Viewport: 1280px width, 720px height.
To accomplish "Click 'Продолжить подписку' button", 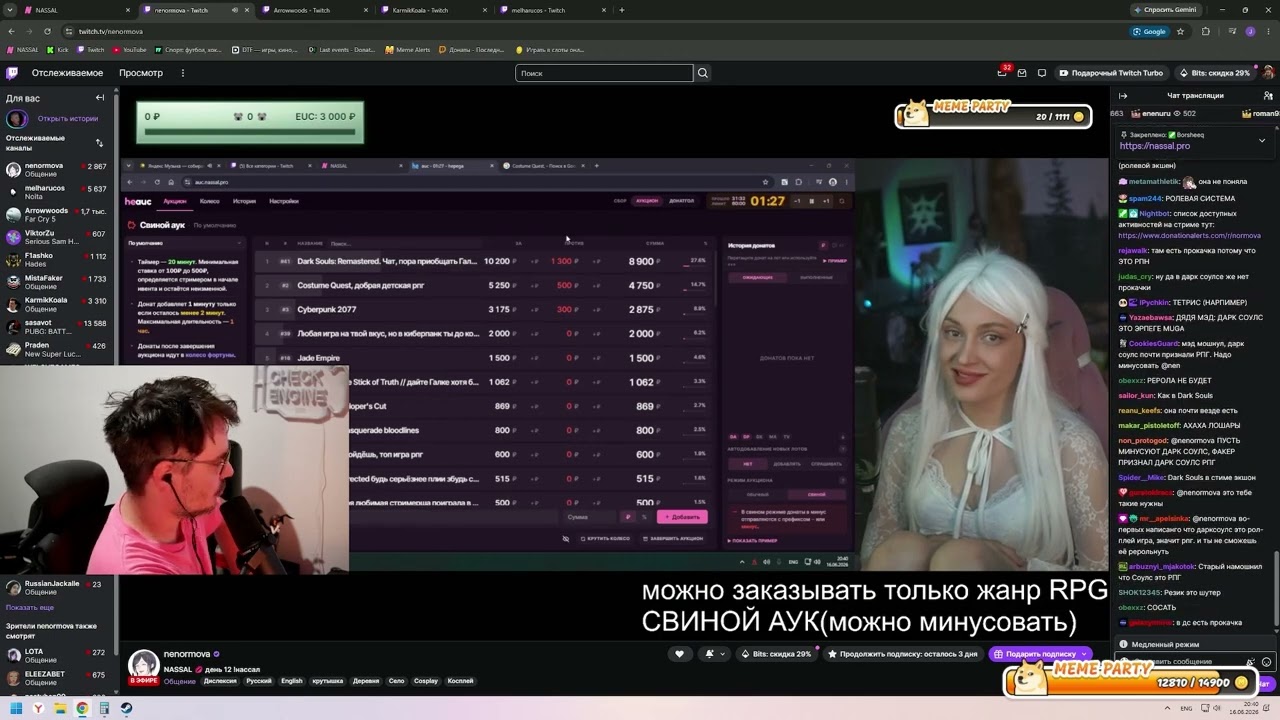I will pyautogui.click(x=903, y=654).
